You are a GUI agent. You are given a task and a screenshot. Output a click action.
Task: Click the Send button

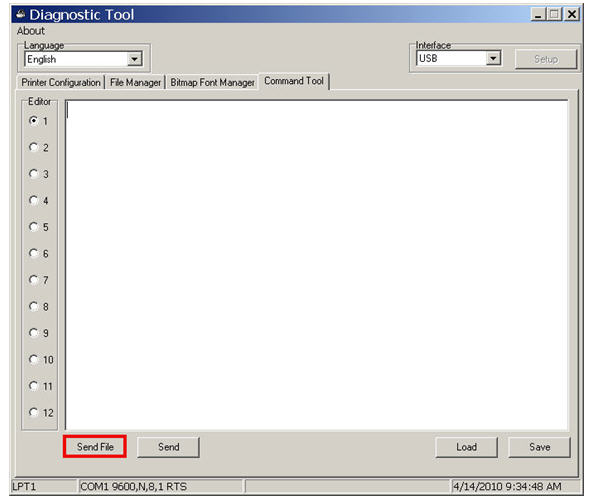(x=168, y=447)
